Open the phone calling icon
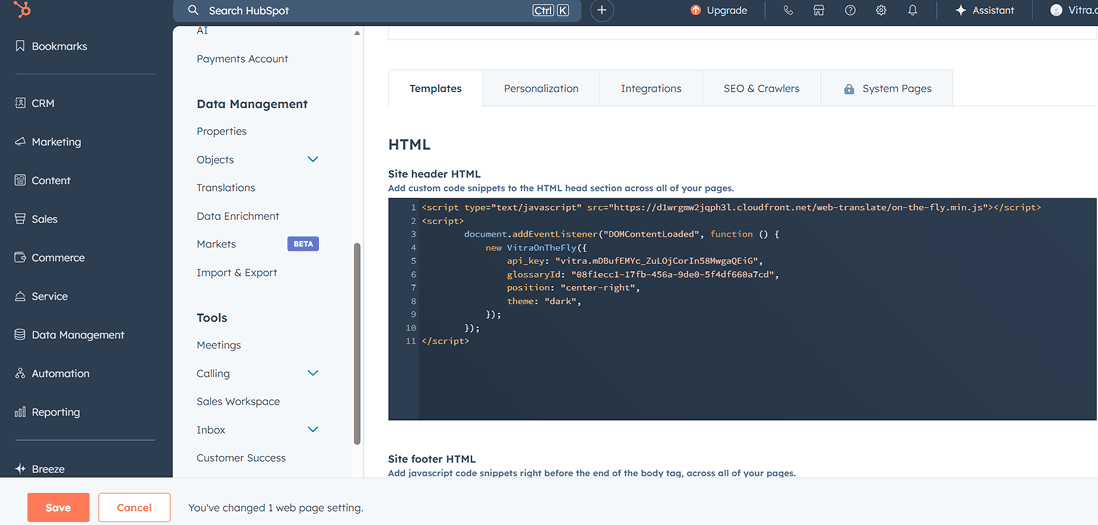 [x=788, y=10]
